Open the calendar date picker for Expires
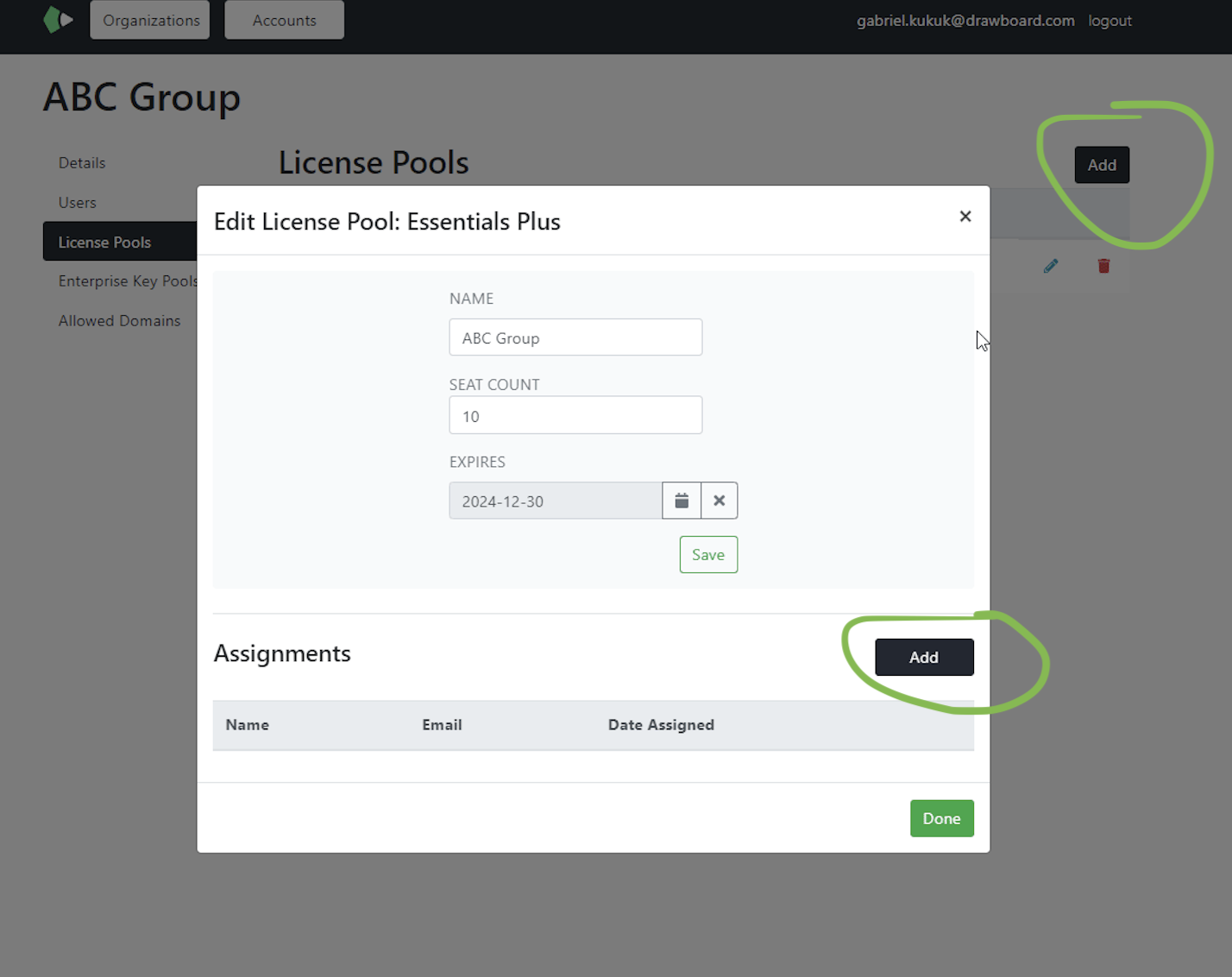1232x977 pixels. coord(681,501)
